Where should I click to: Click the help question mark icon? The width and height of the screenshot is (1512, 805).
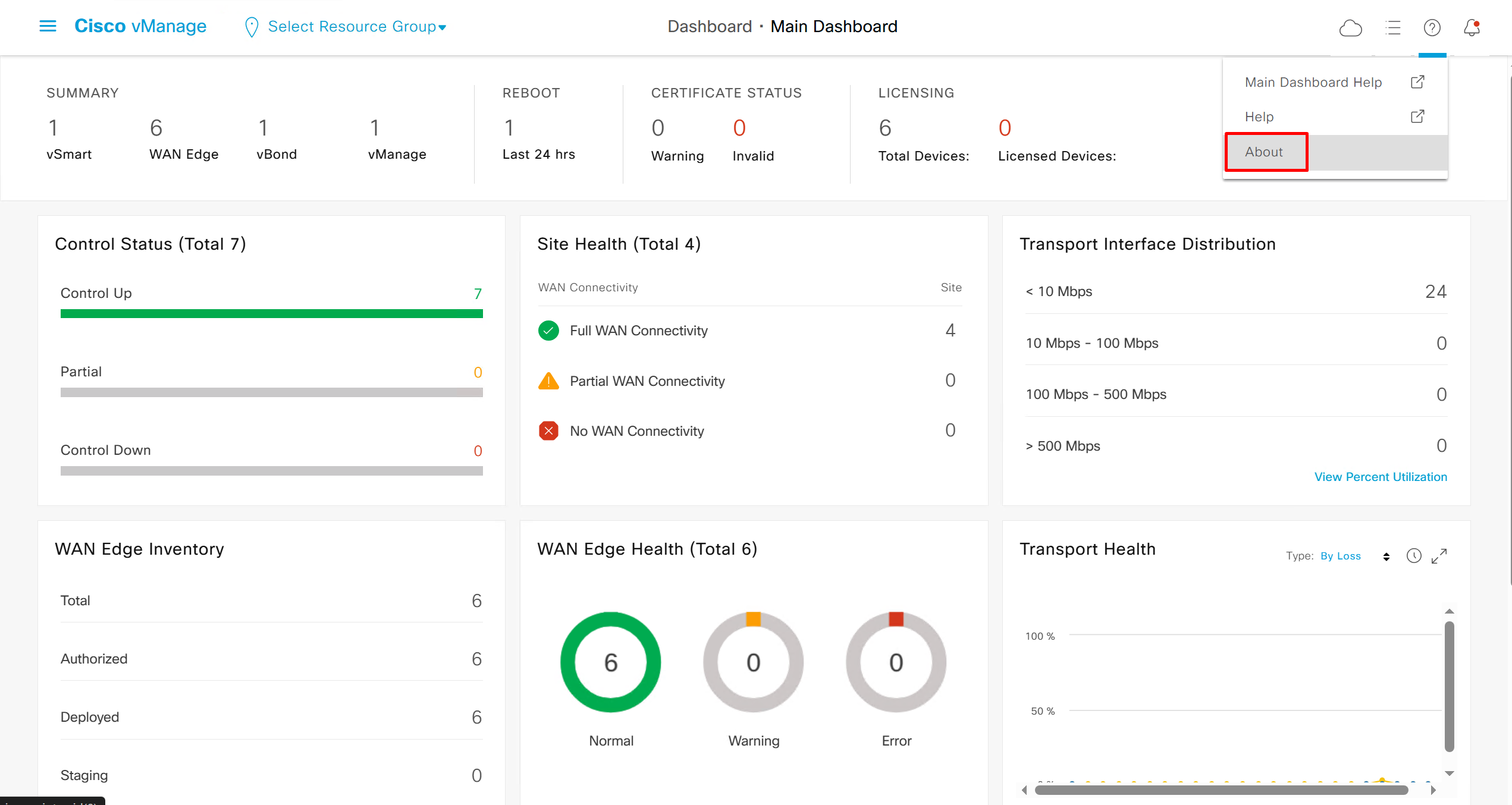(1432, 27)
